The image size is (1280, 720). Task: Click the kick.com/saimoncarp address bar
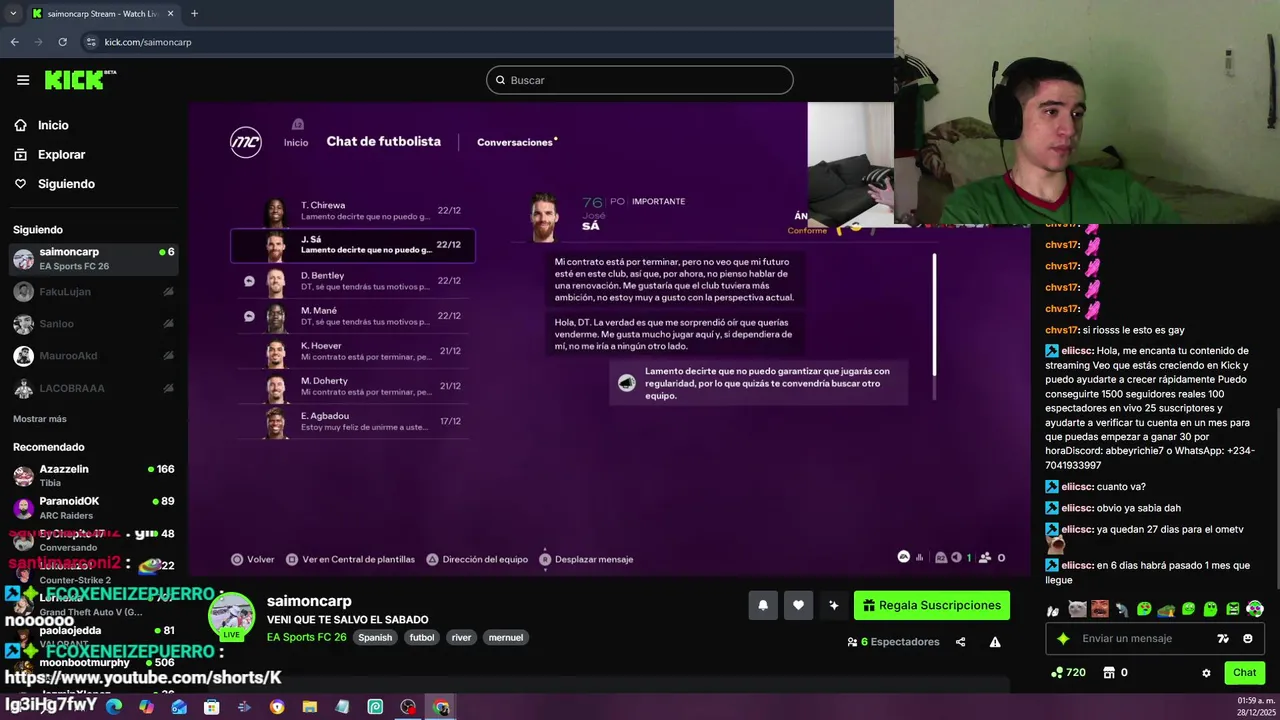[148, 42]
